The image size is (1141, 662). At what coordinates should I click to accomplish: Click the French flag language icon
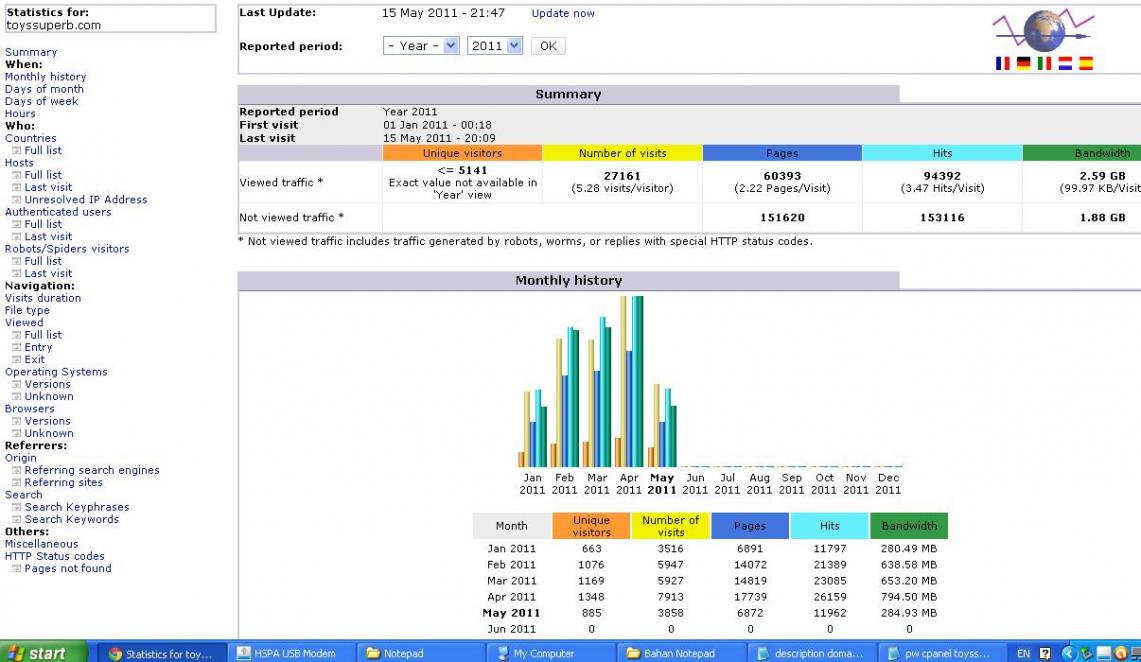click(x=1003, y=63)
